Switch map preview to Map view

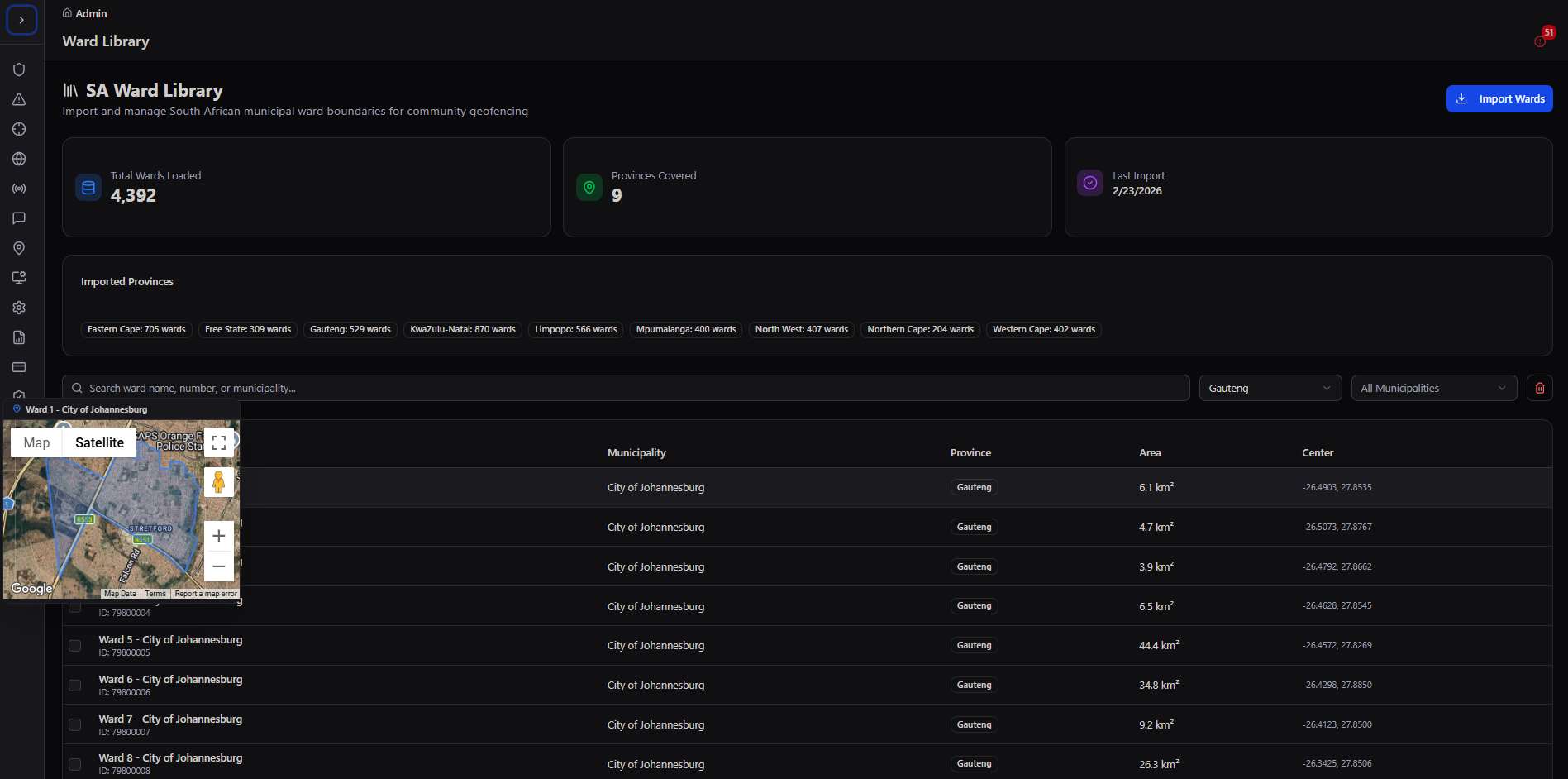(36, 442)
